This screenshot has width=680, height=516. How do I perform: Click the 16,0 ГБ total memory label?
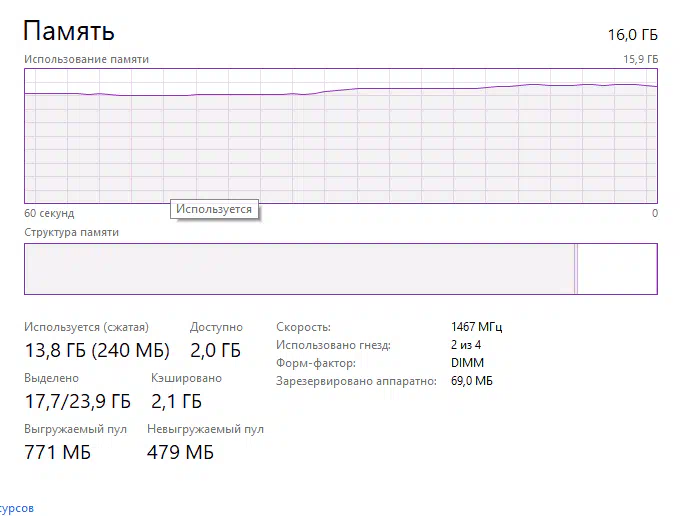click(x=632, y=35)
